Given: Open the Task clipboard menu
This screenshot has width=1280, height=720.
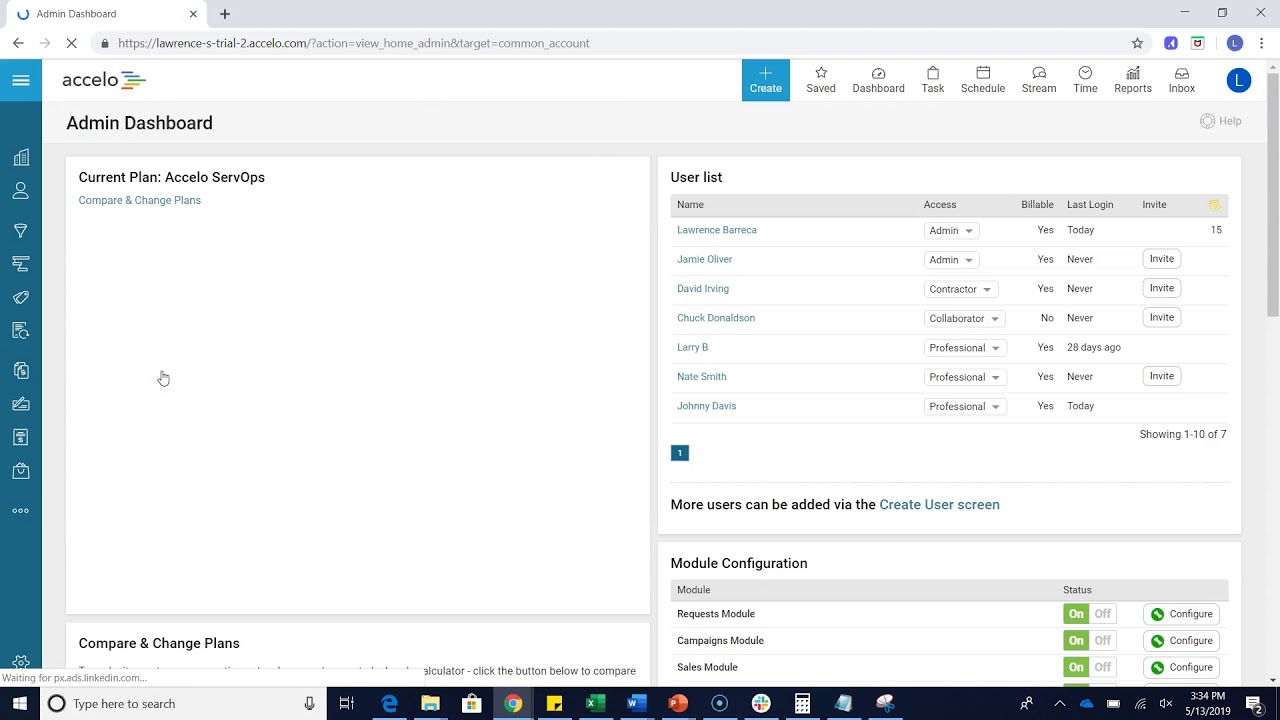Looking at the screenshot, I should coord(933,80).
